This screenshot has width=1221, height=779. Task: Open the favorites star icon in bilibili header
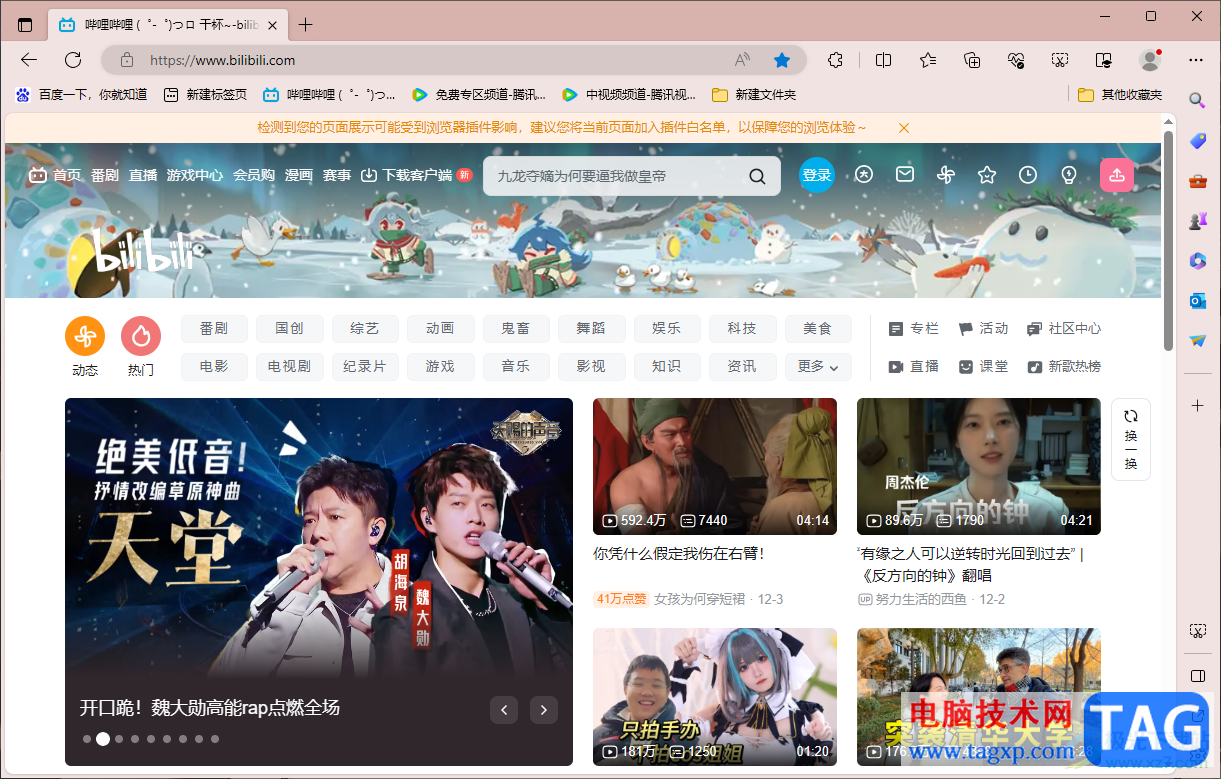(x=987, y=175)
